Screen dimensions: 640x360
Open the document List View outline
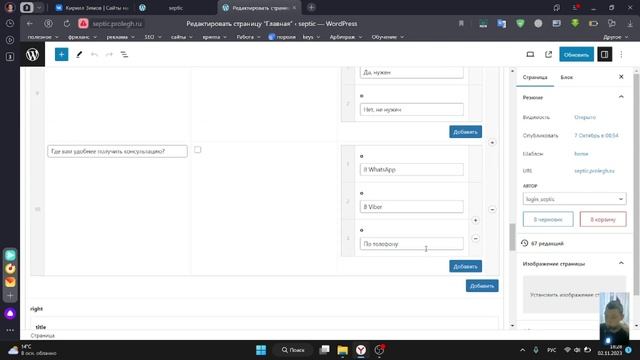124,54
